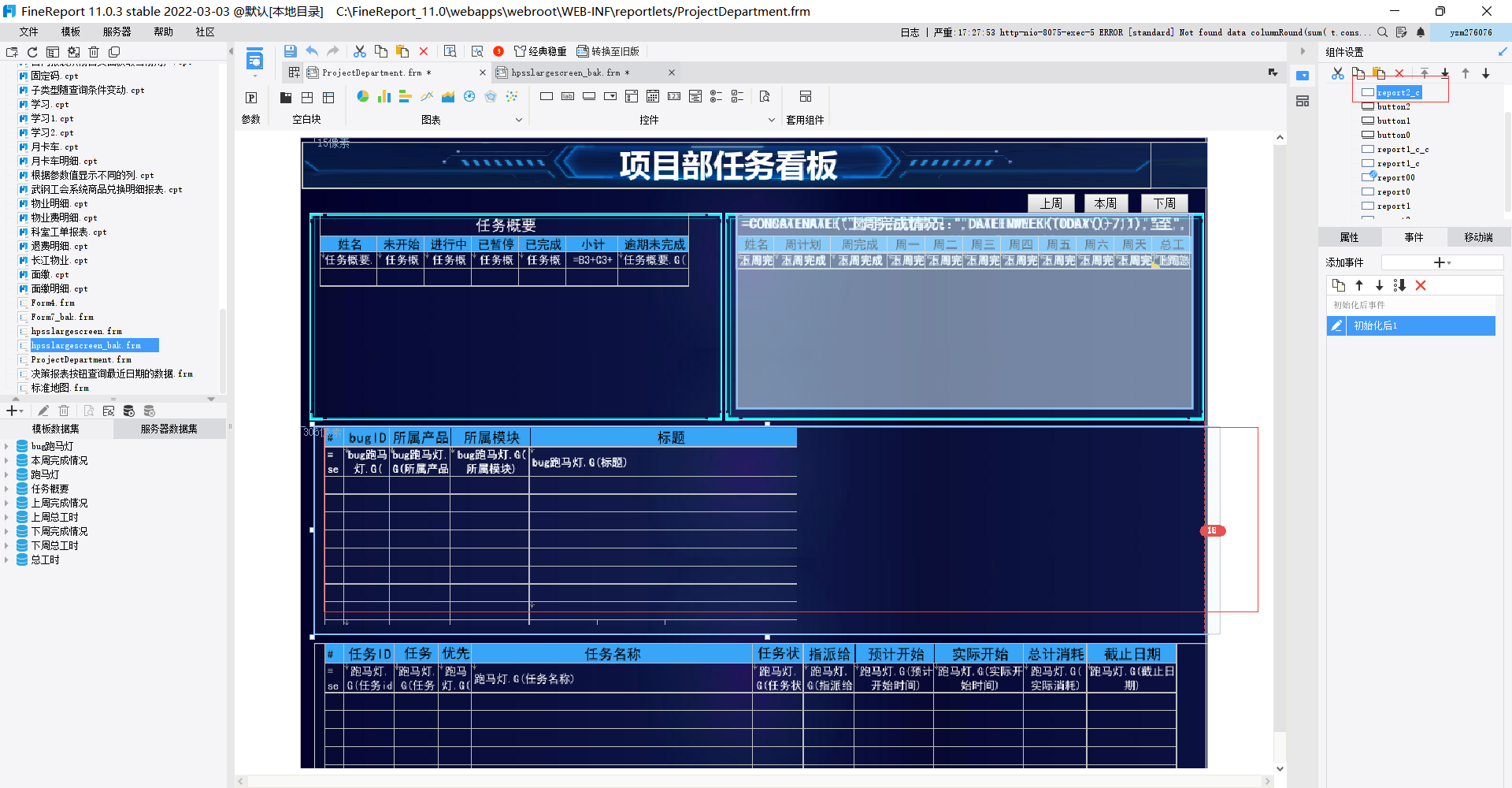Switch to 服务器数据集 tab
Screen dimensions: 1512x788
point(169,429)
